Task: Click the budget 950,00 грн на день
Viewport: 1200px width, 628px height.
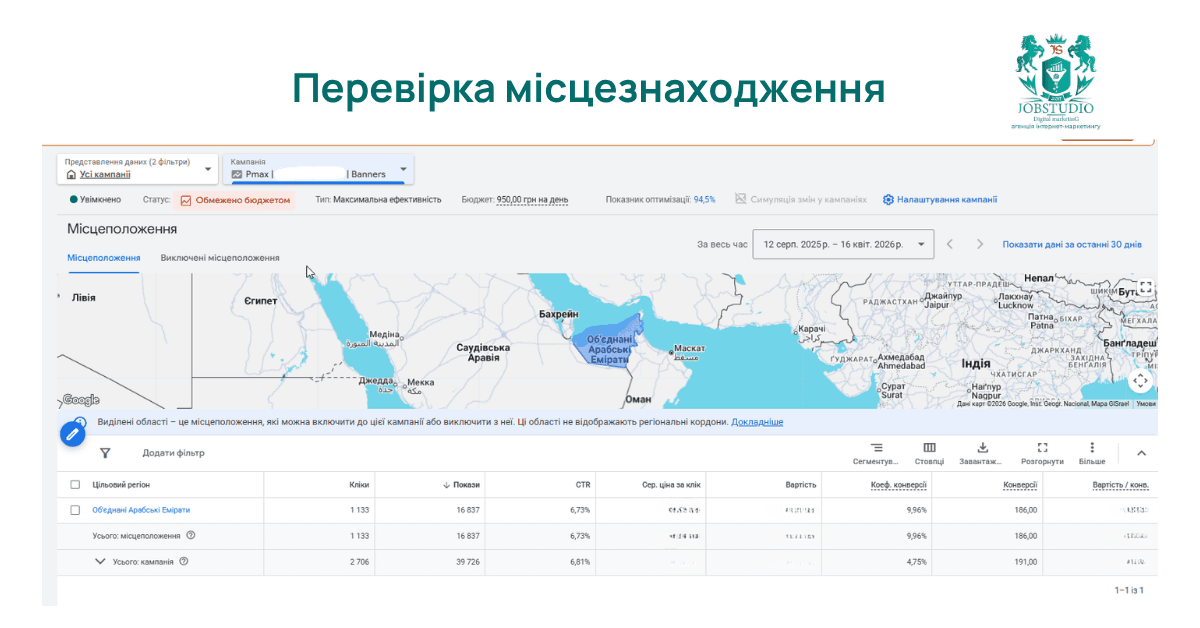Action: point(532,199)
